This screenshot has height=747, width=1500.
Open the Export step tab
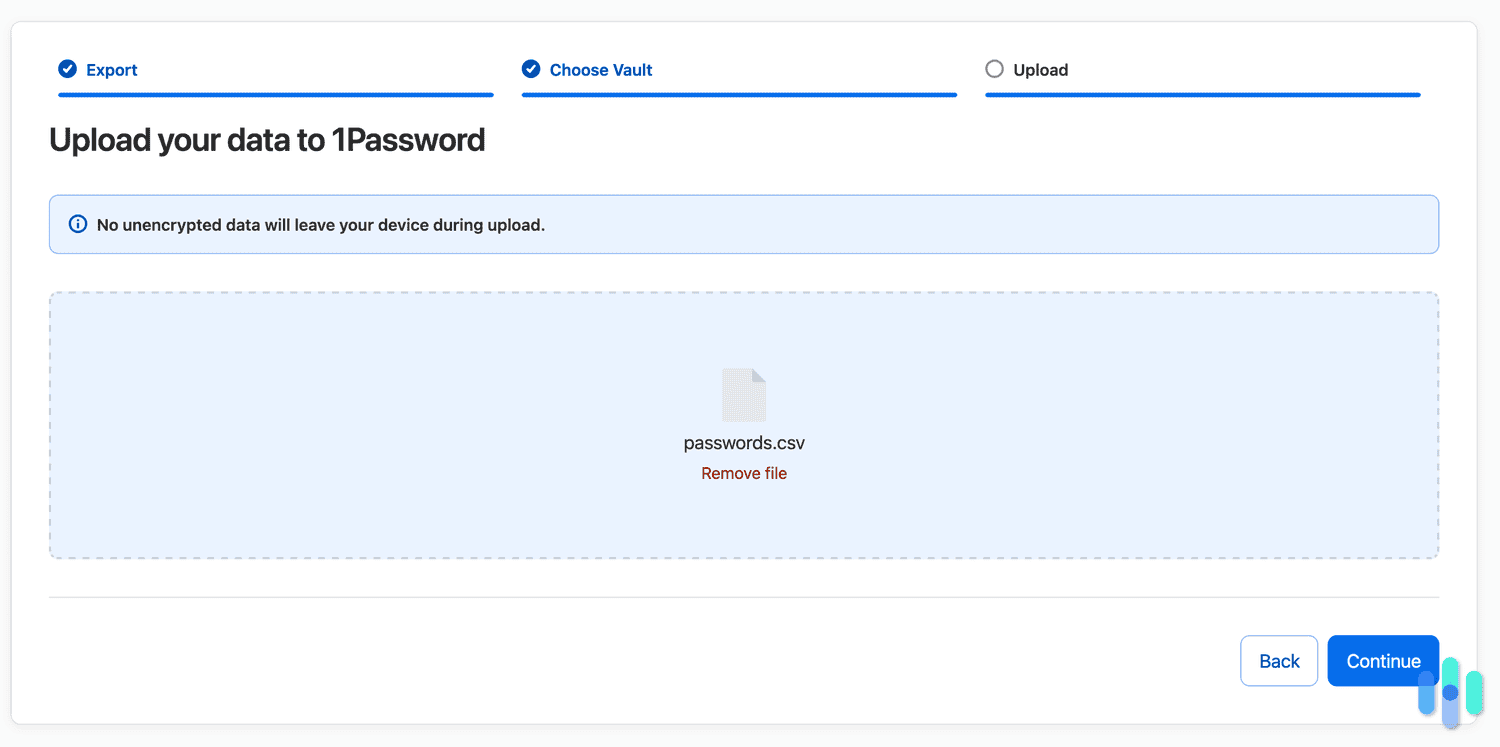110,69
